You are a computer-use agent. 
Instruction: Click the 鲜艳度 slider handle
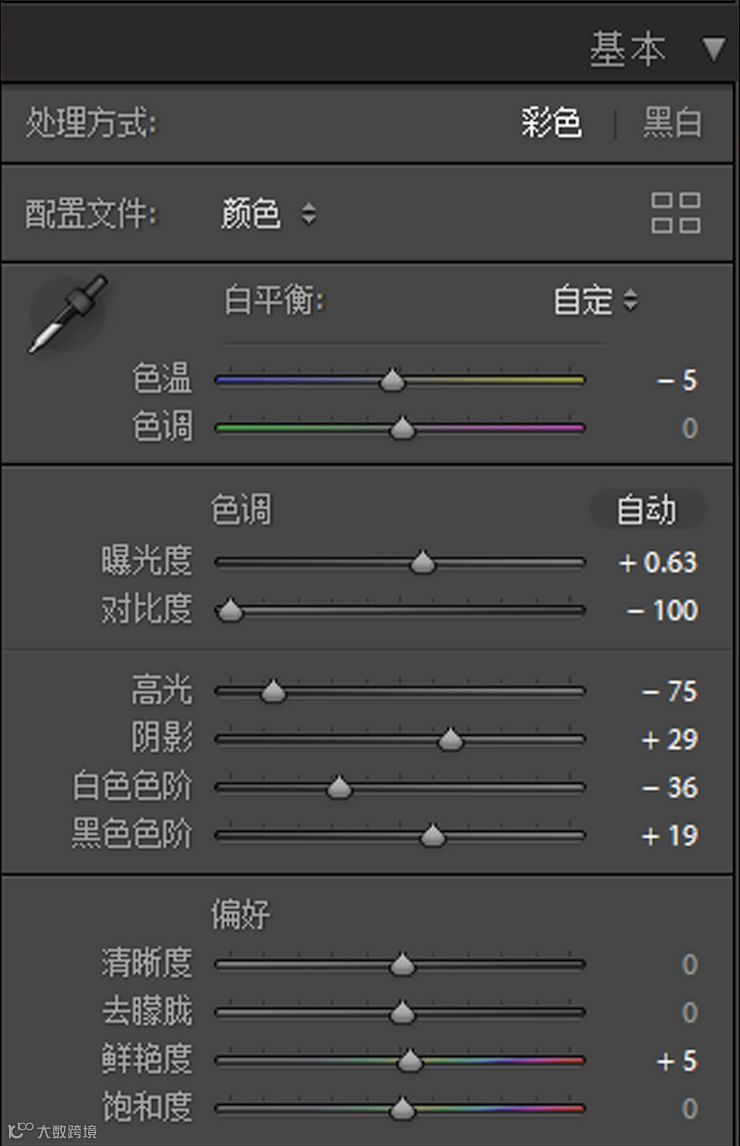(409, 1061)
